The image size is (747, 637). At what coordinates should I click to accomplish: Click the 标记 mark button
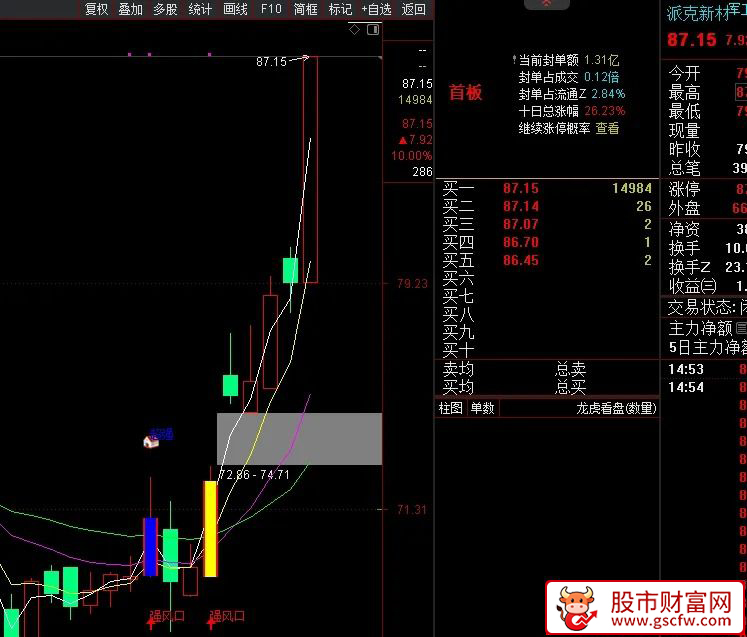coord(340,9)
